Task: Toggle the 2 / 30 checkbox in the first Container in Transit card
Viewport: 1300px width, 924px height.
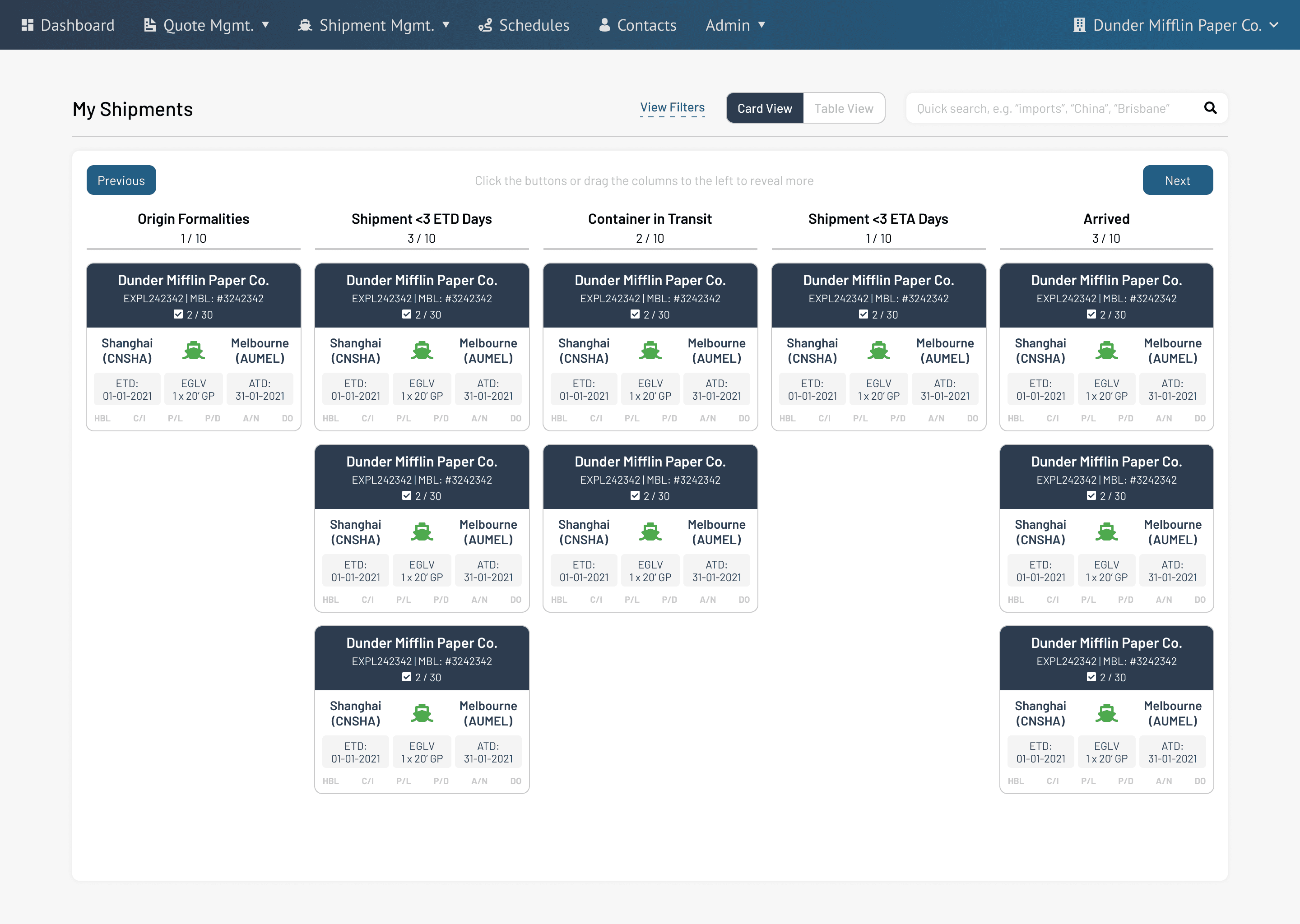Action: [x=635, y=314]
